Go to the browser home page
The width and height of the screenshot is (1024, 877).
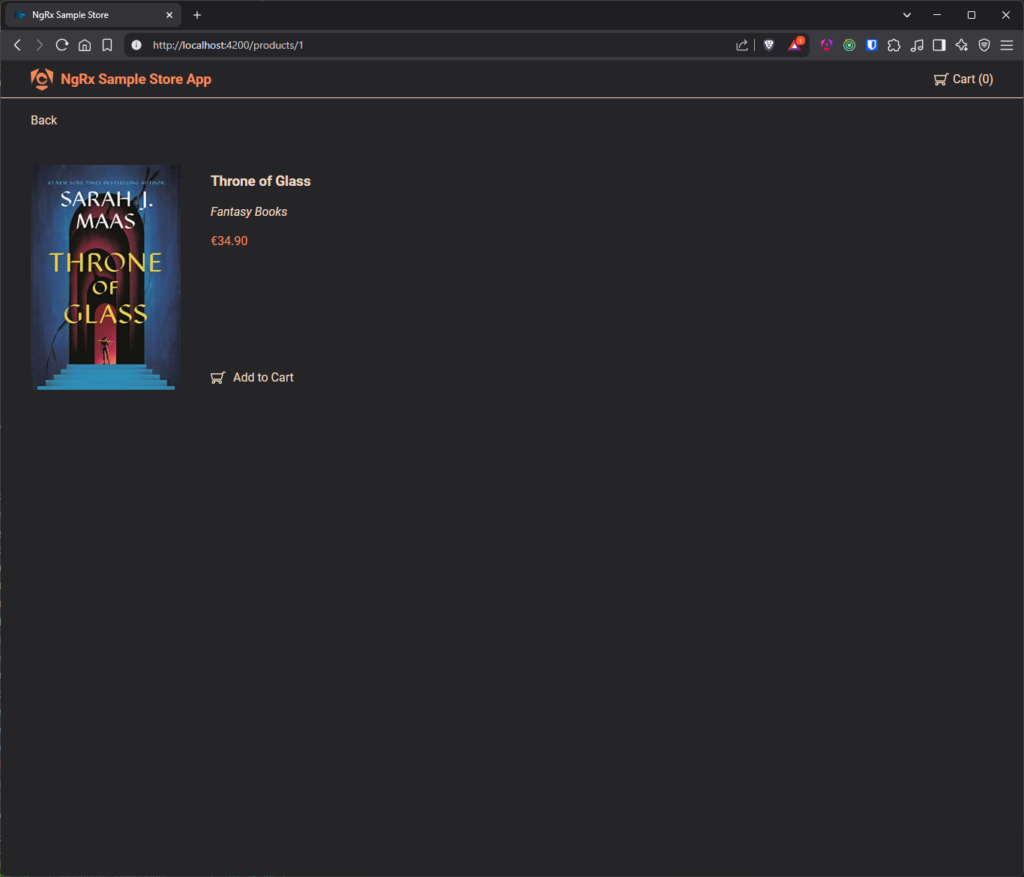(x=85, y=45)
